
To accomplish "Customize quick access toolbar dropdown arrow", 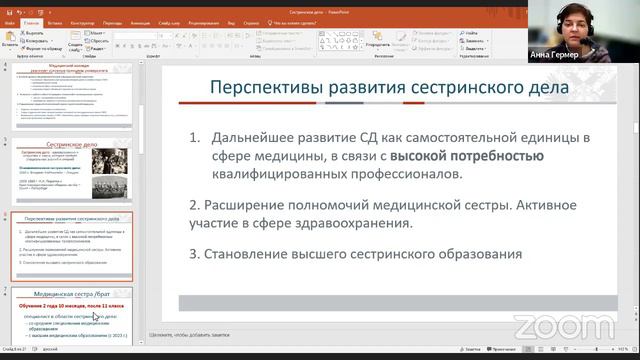I will (50, 12).
